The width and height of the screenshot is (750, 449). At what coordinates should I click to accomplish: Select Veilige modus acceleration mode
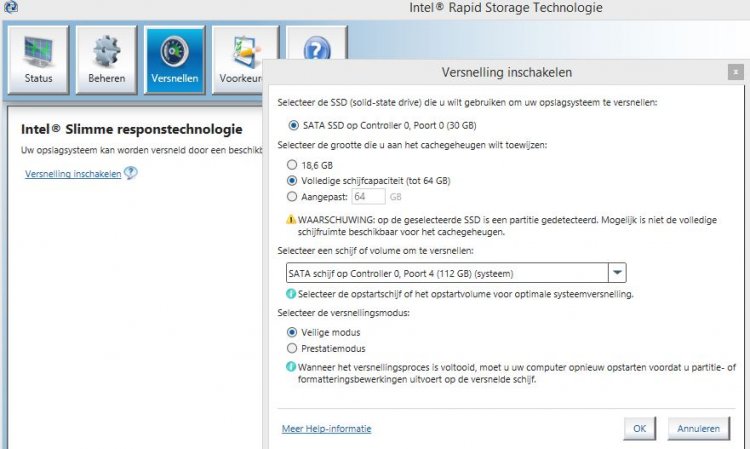[292, 332]
